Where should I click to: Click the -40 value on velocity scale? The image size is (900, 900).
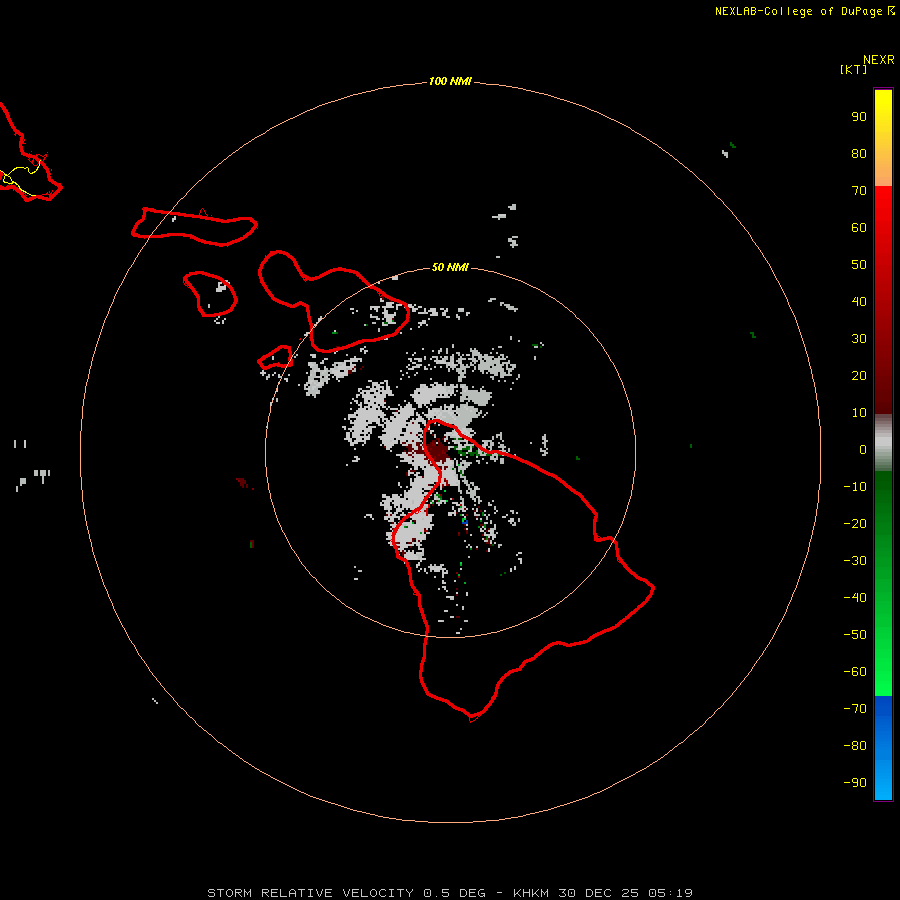pyautogui.click(x=855, y=598)
